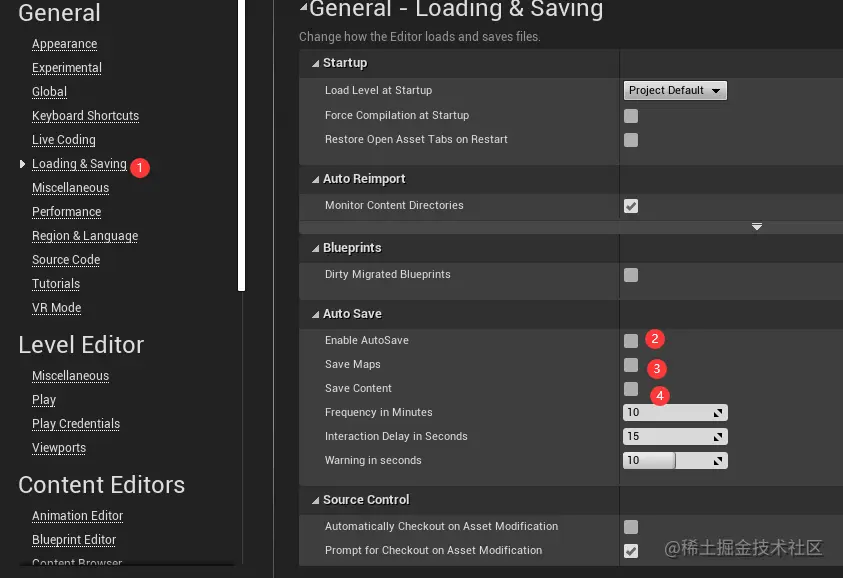Open Live Coding settings
The width and height of the screenshot is (843, 578).
click(63, 140)
